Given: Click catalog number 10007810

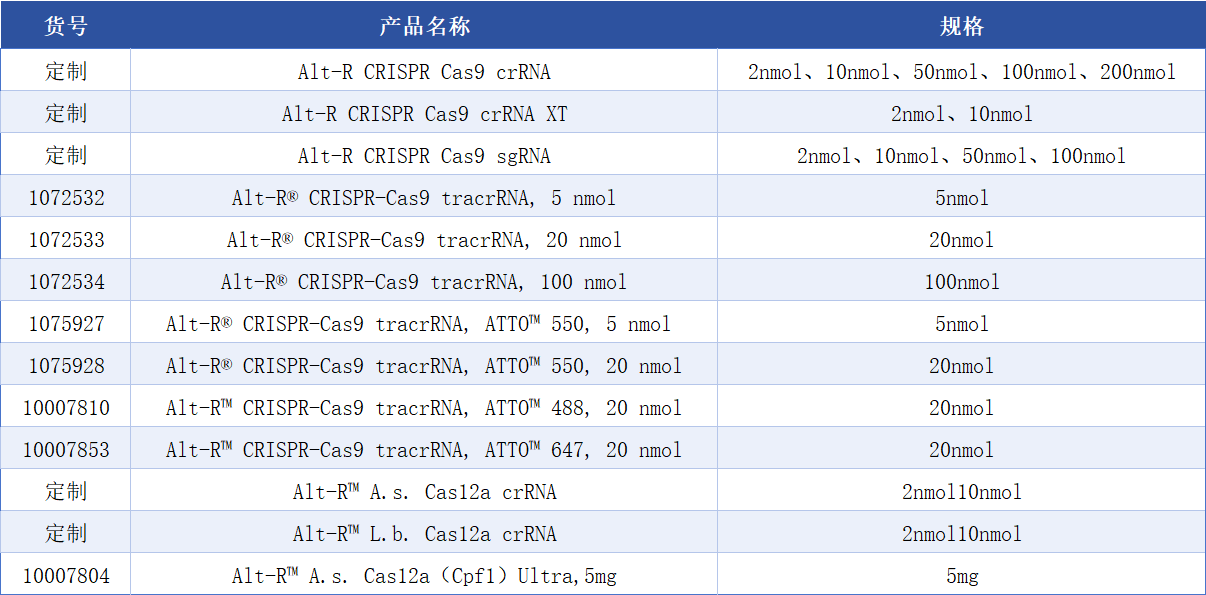Looking at the screenshot, I should point(66,408).
